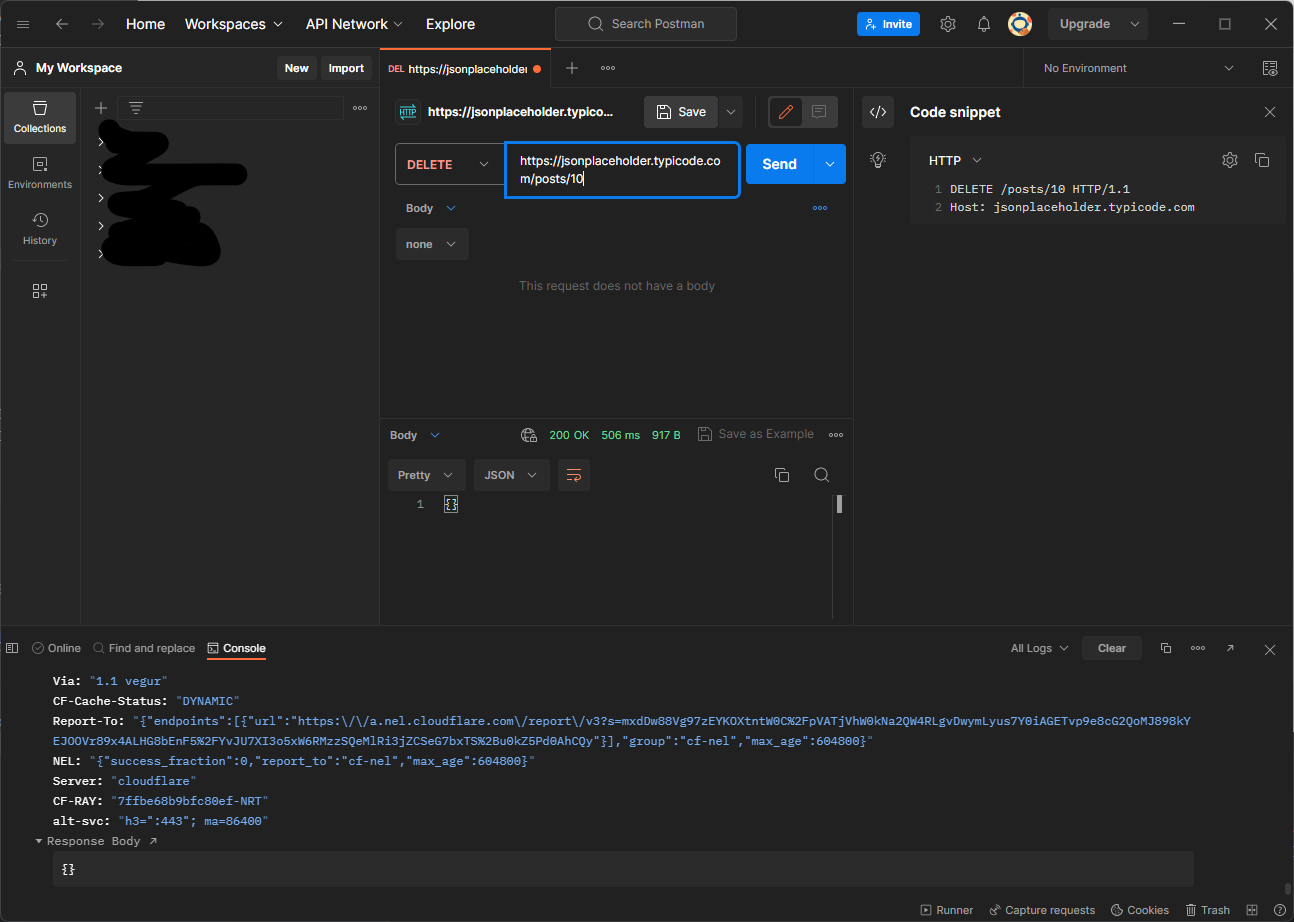Switch to the Console tab
This screenshot has height=922, width=1294.
point(236,648)
